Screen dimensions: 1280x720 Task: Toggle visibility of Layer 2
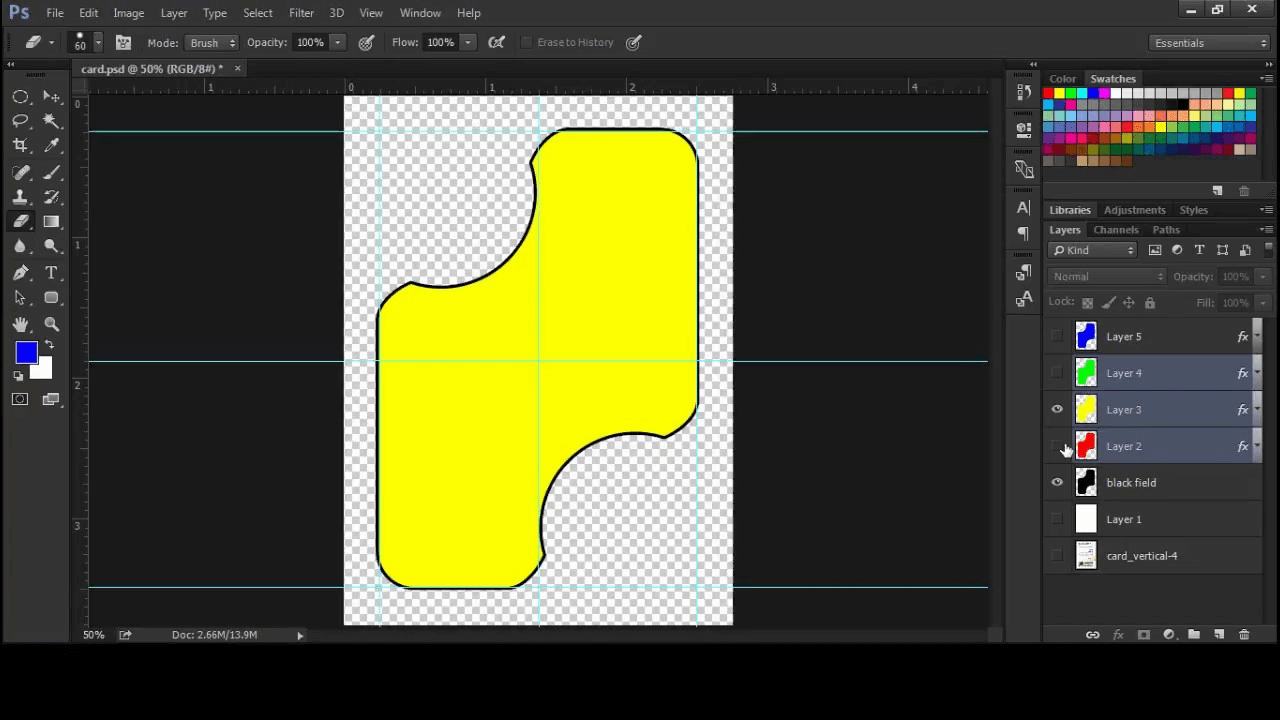coord(1057,446)
